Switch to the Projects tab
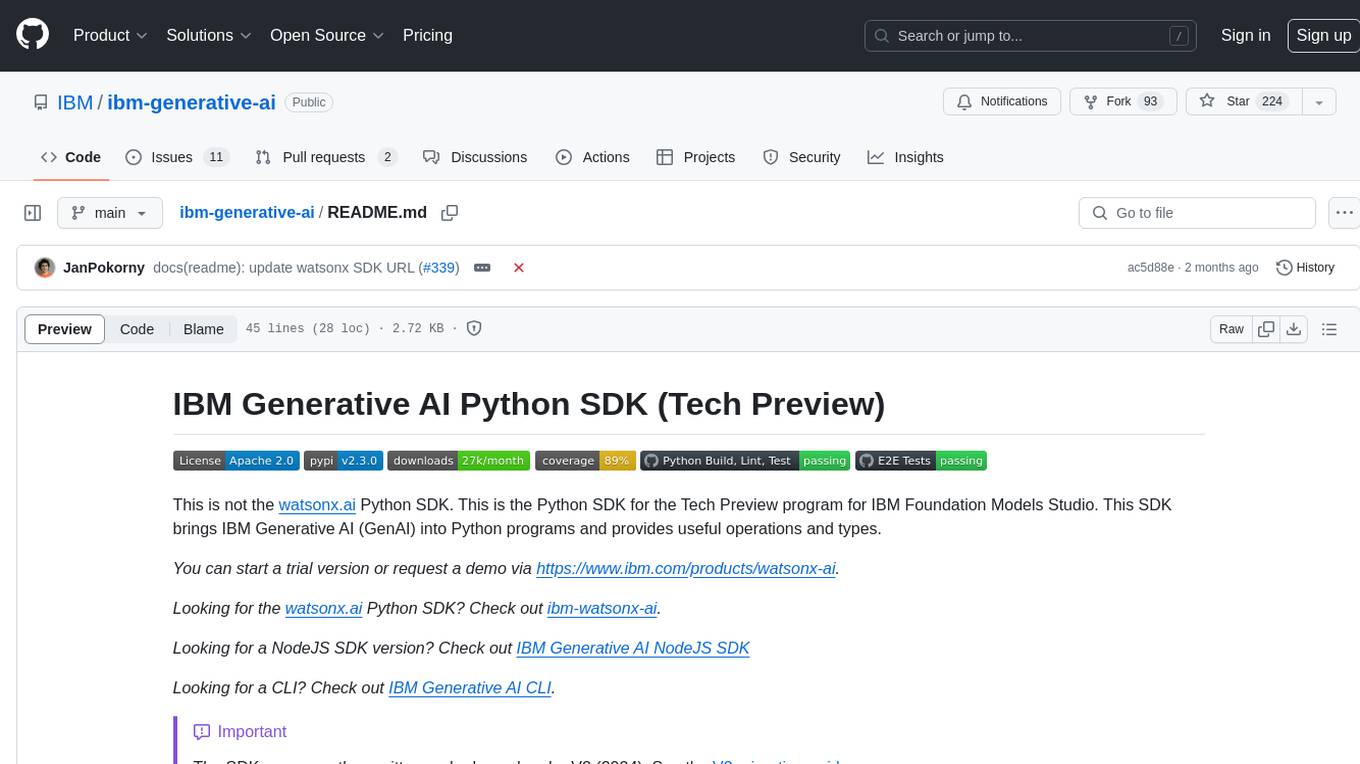Viewport: 1360px width, 764px height. point(696,157)
